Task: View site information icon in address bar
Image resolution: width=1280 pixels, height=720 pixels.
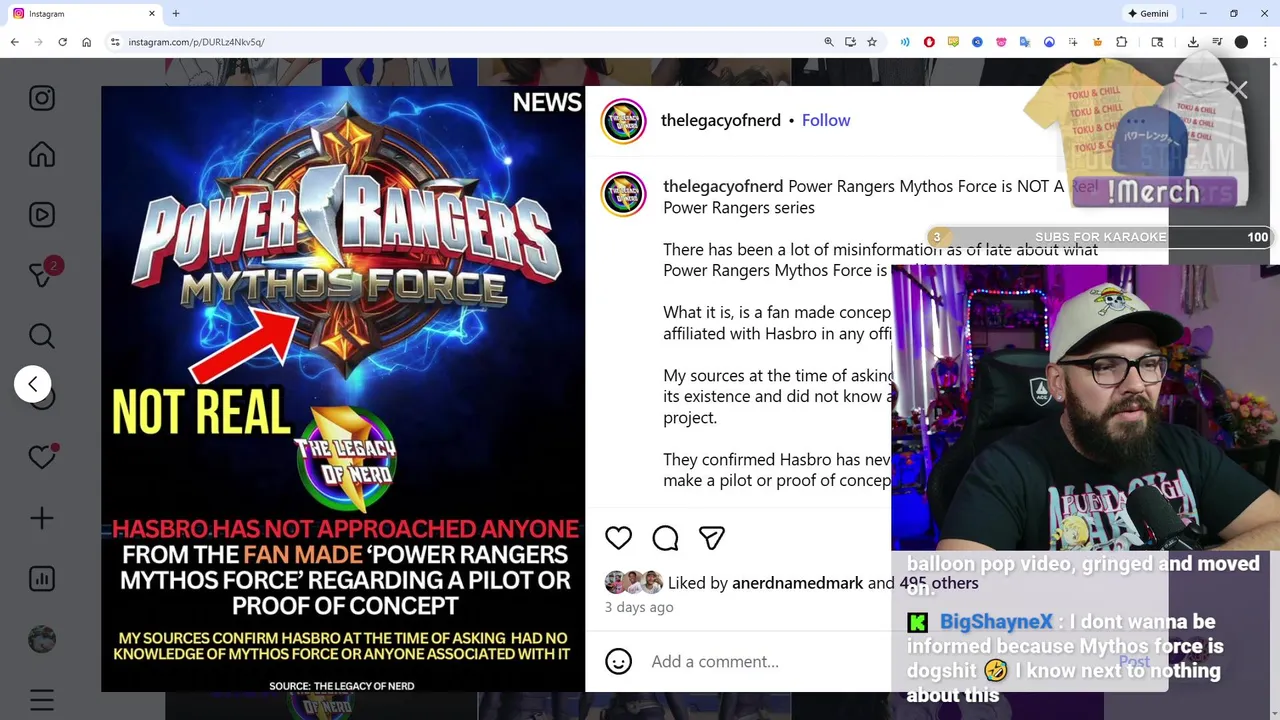Action: point(115,42)
